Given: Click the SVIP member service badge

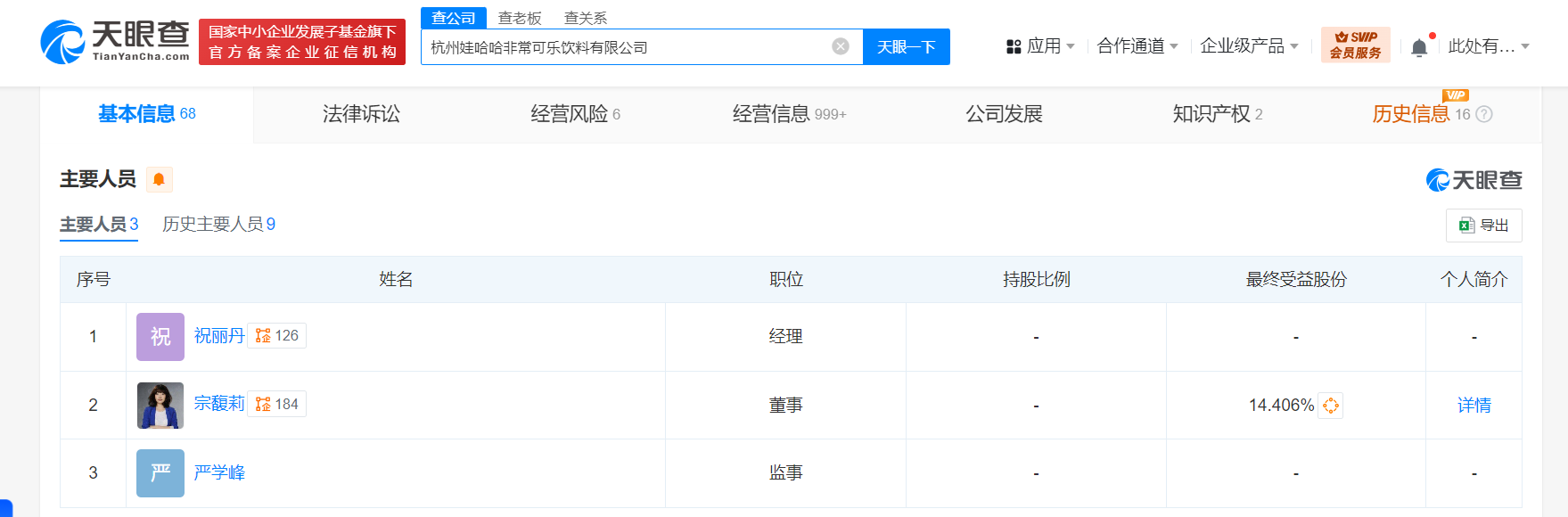Looking at the screenshot, I should pos(1355,45).
